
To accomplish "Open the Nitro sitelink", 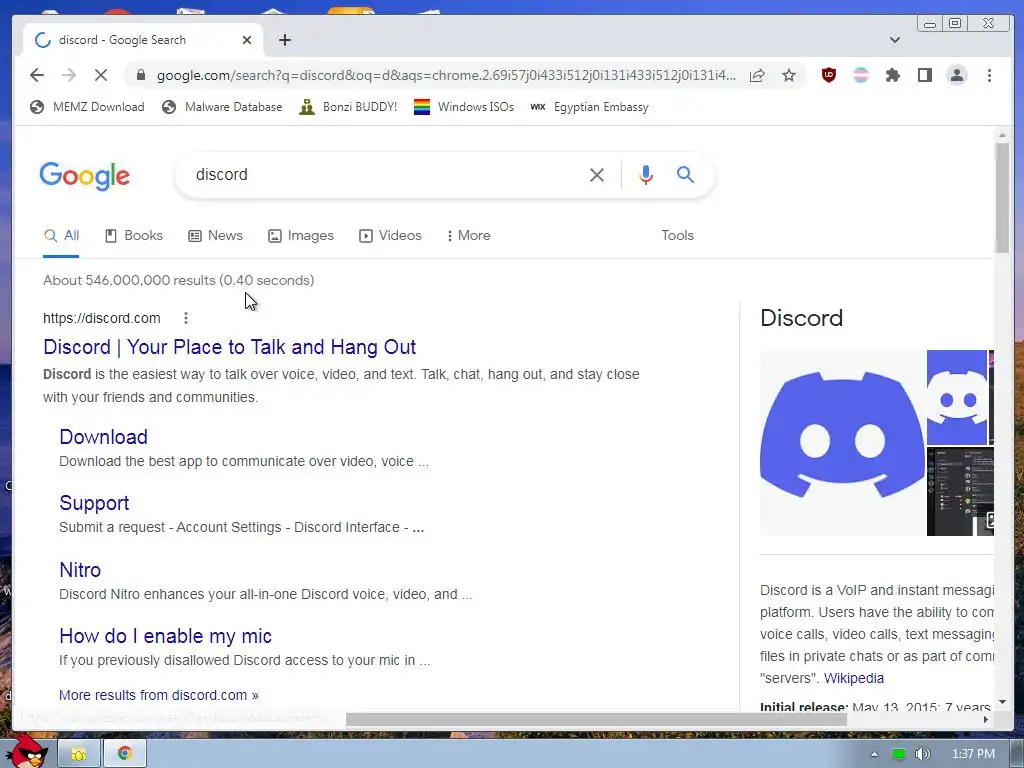I will click(80, 569).
